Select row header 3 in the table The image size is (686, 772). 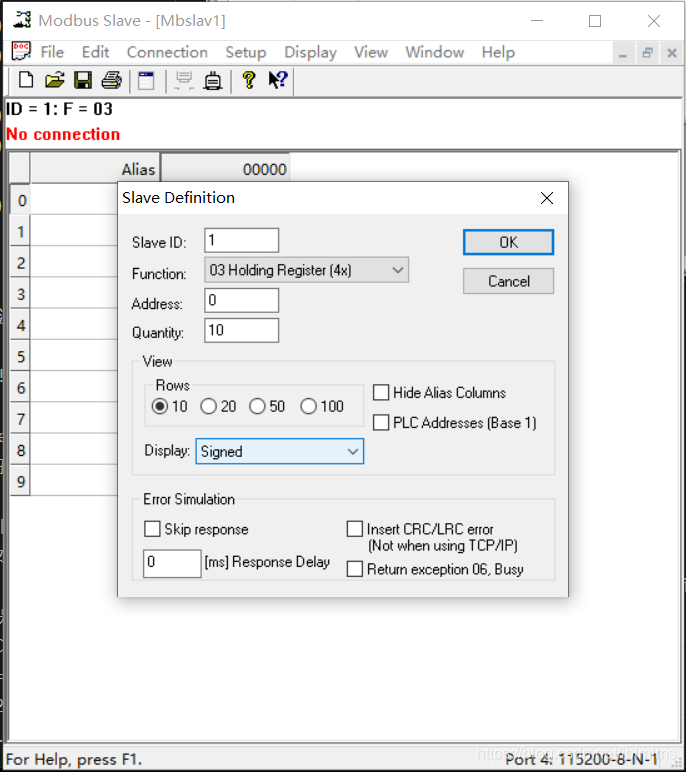pos(20,294)
